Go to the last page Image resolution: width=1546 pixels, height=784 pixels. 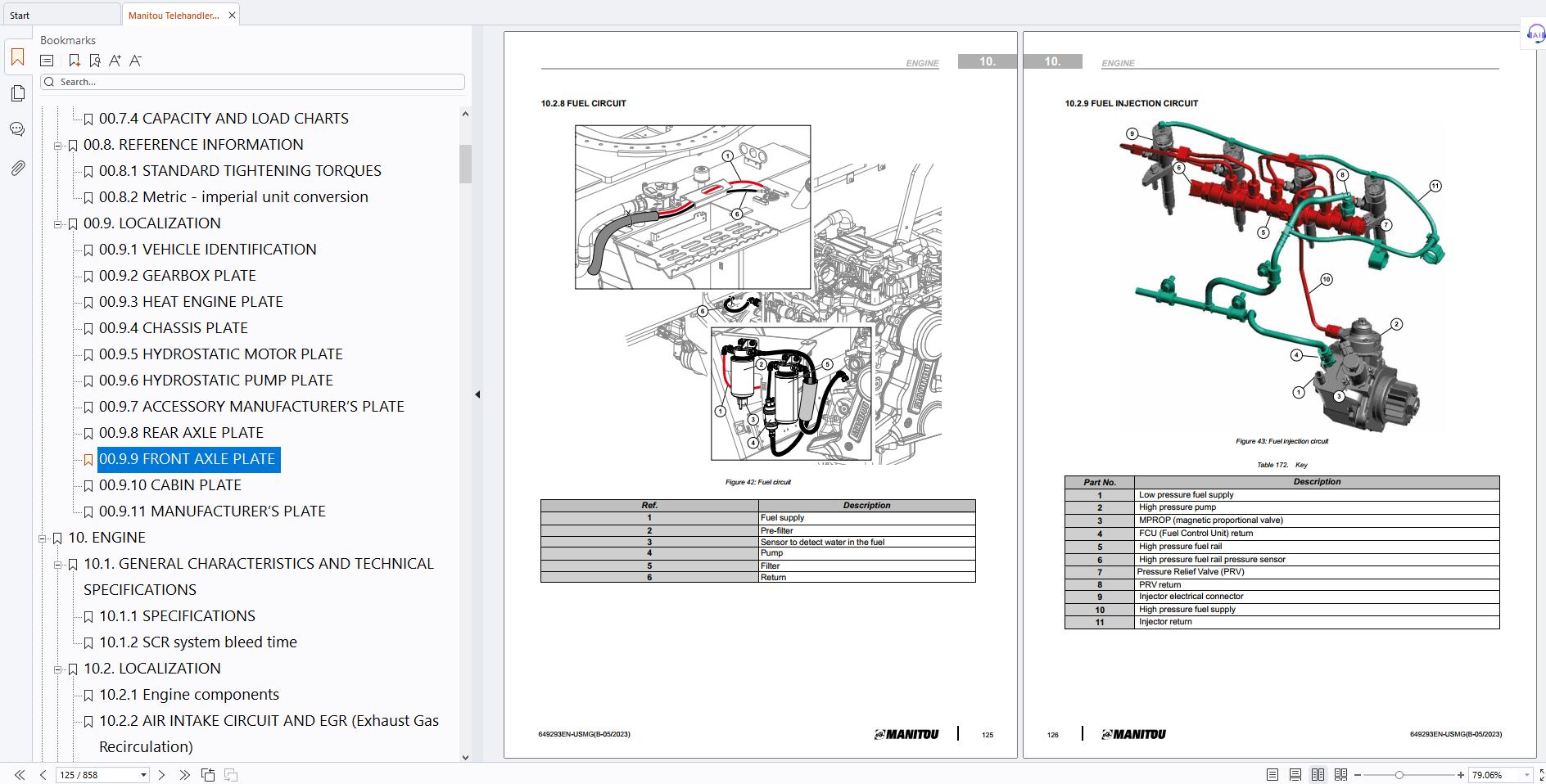point(184,775)
